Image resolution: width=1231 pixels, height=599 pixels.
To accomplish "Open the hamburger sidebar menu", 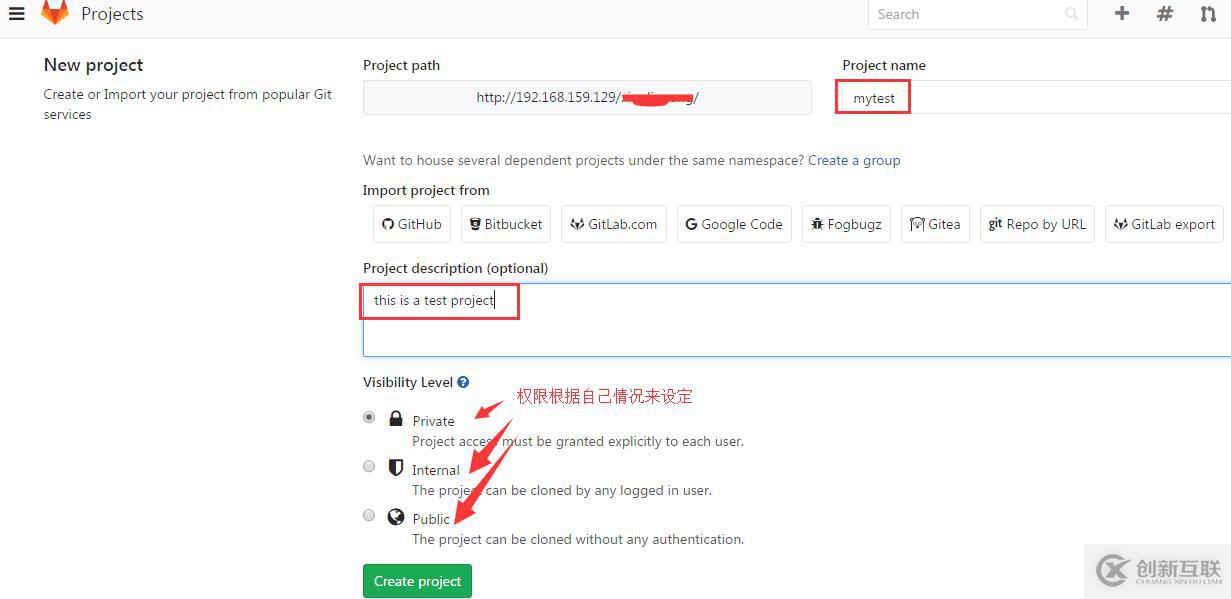I will [16, 14].
